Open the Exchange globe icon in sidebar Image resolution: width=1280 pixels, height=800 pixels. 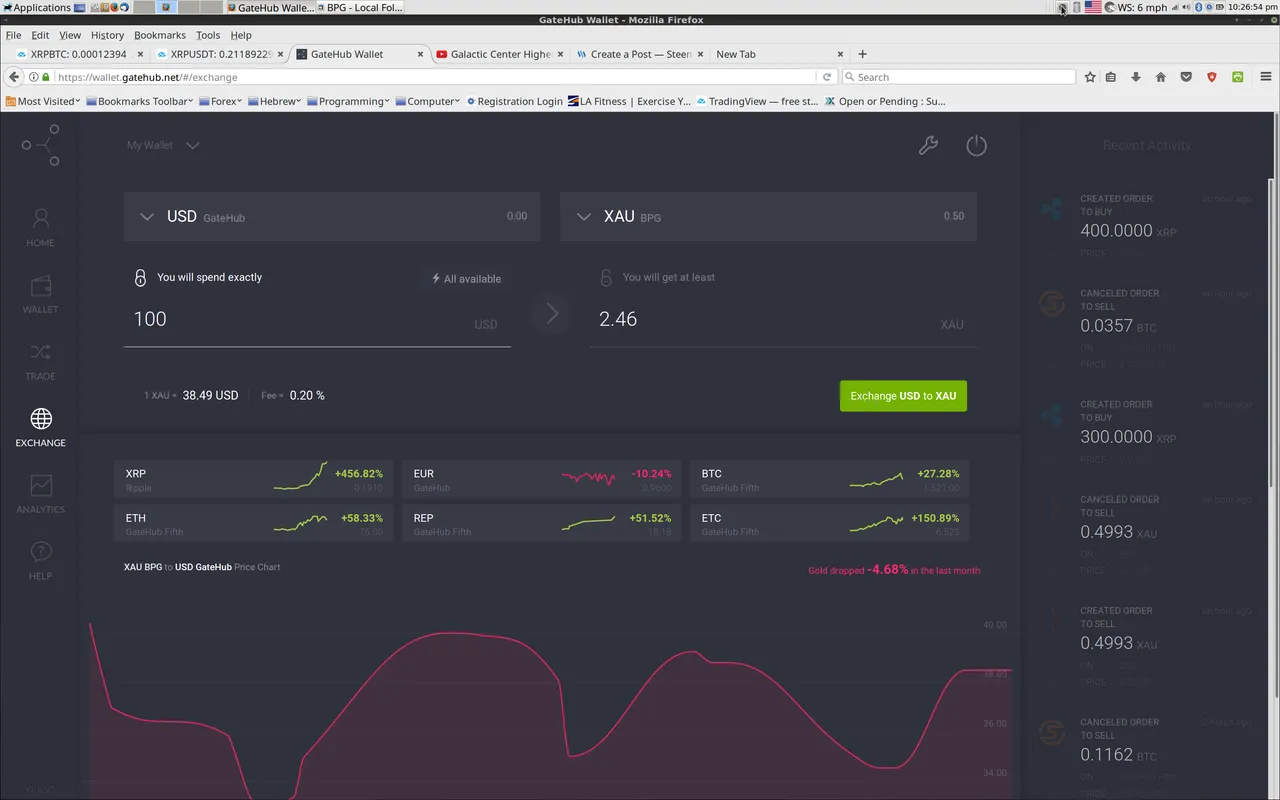[41, 418]
